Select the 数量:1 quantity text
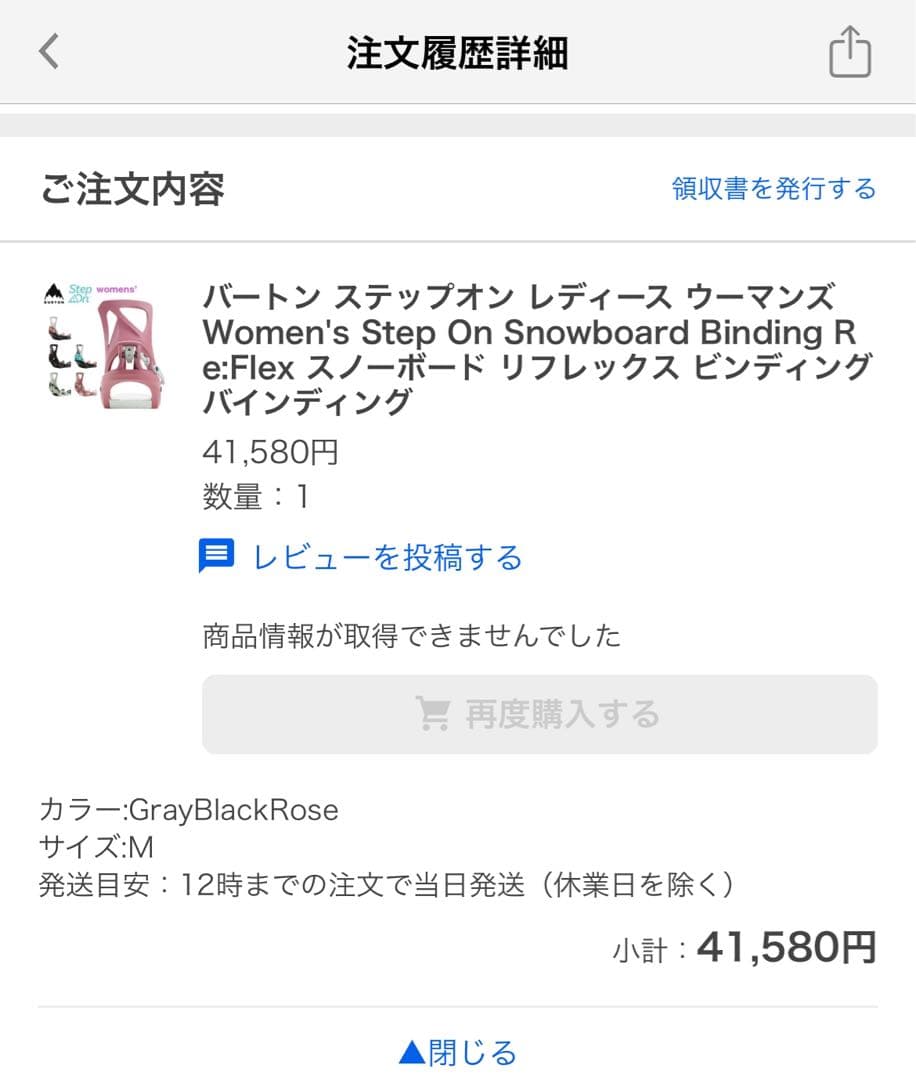 pos(256,497)
